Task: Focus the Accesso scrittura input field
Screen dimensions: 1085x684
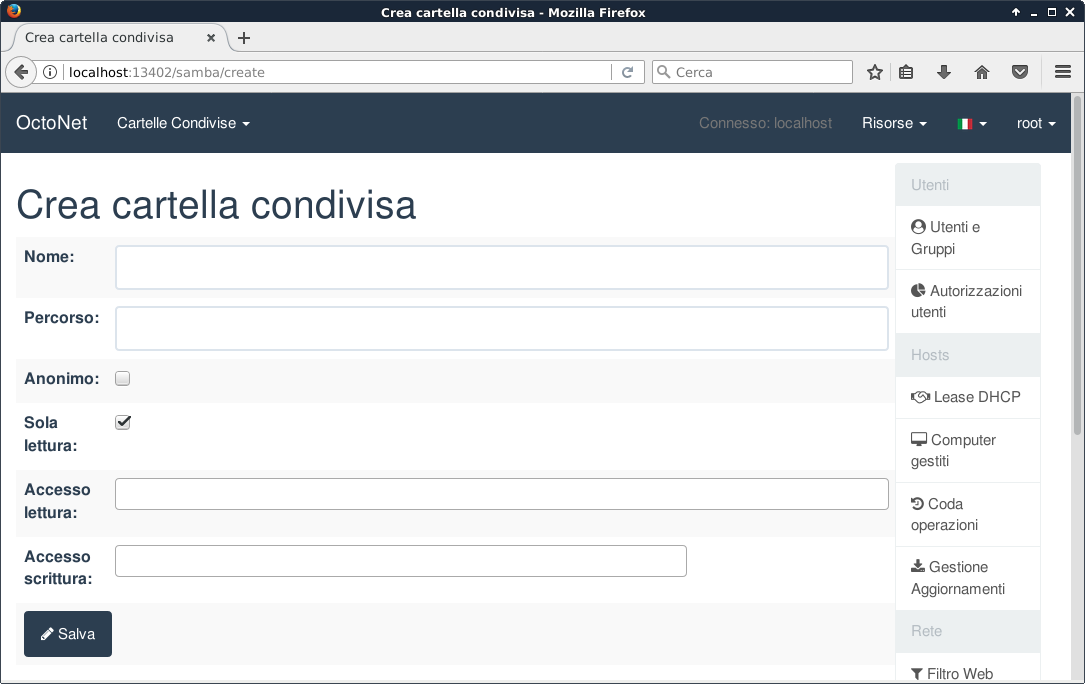Action: click(401, 561)
